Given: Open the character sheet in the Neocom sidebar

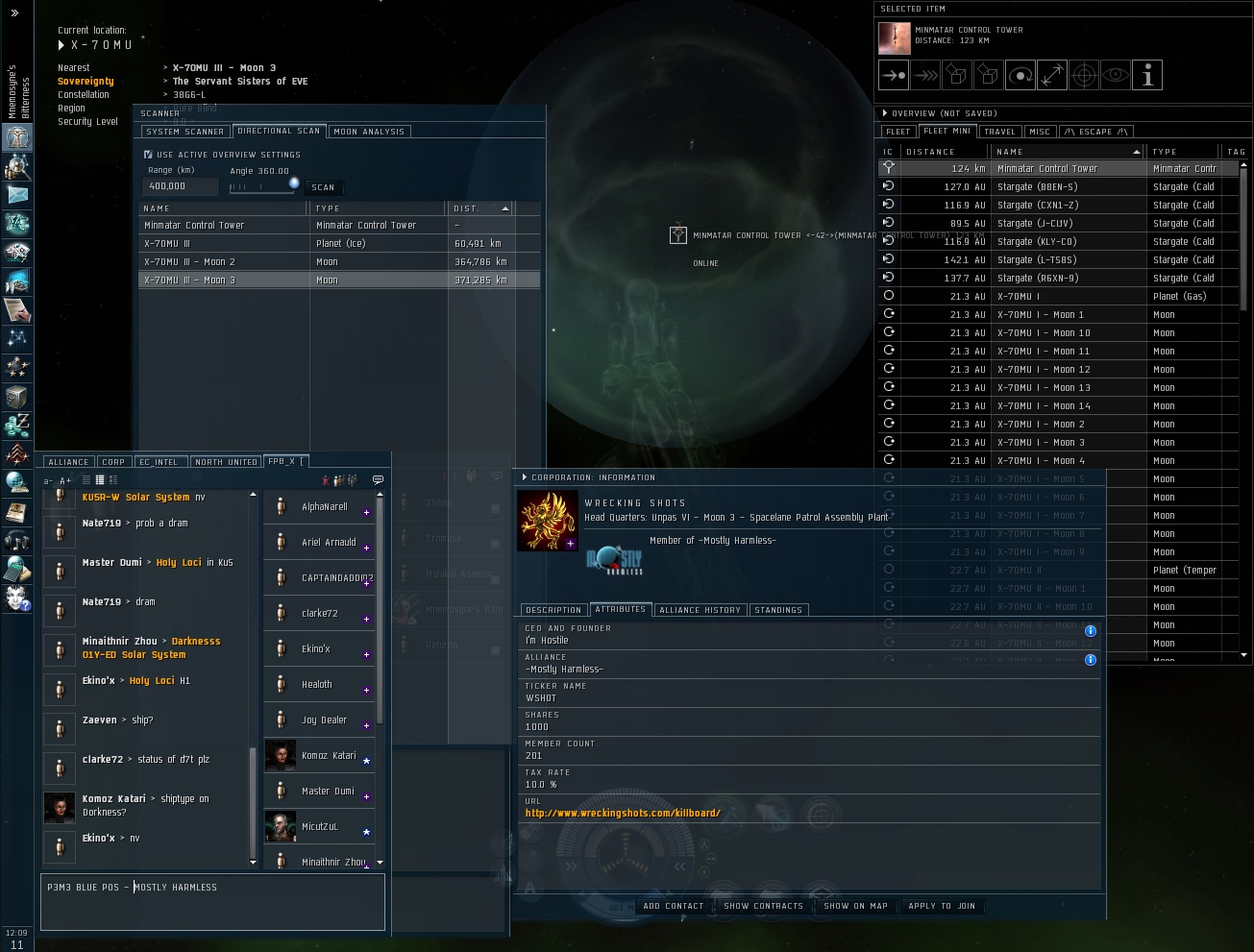Looking at the screenshot, I should 17,137.
